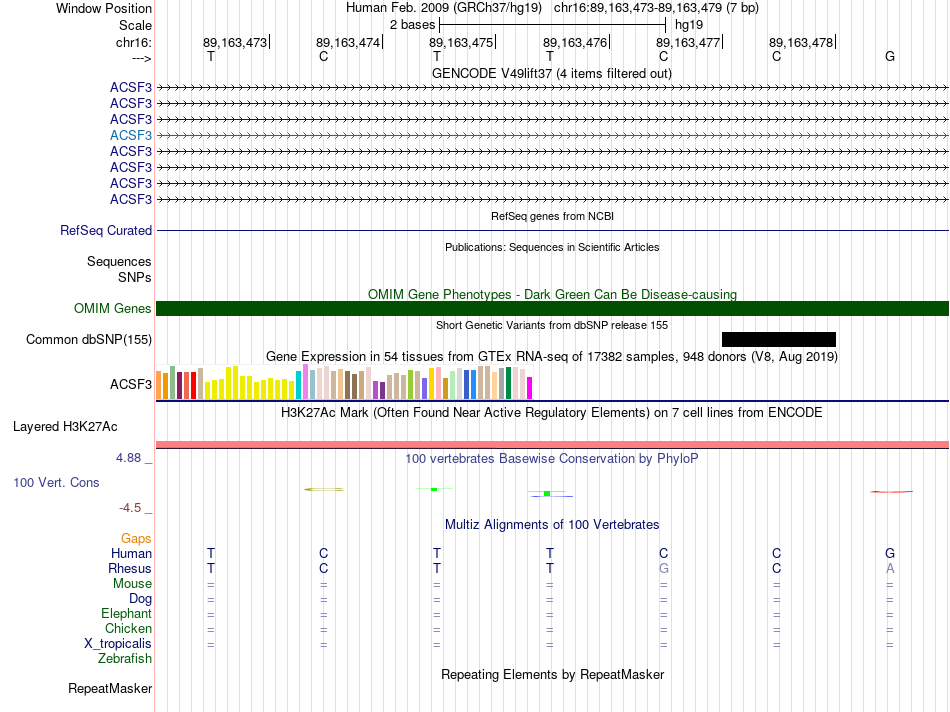
Task: Open '100 vertebrates Basewise Conservation by PhyloP' title
Action: point(552,459)
